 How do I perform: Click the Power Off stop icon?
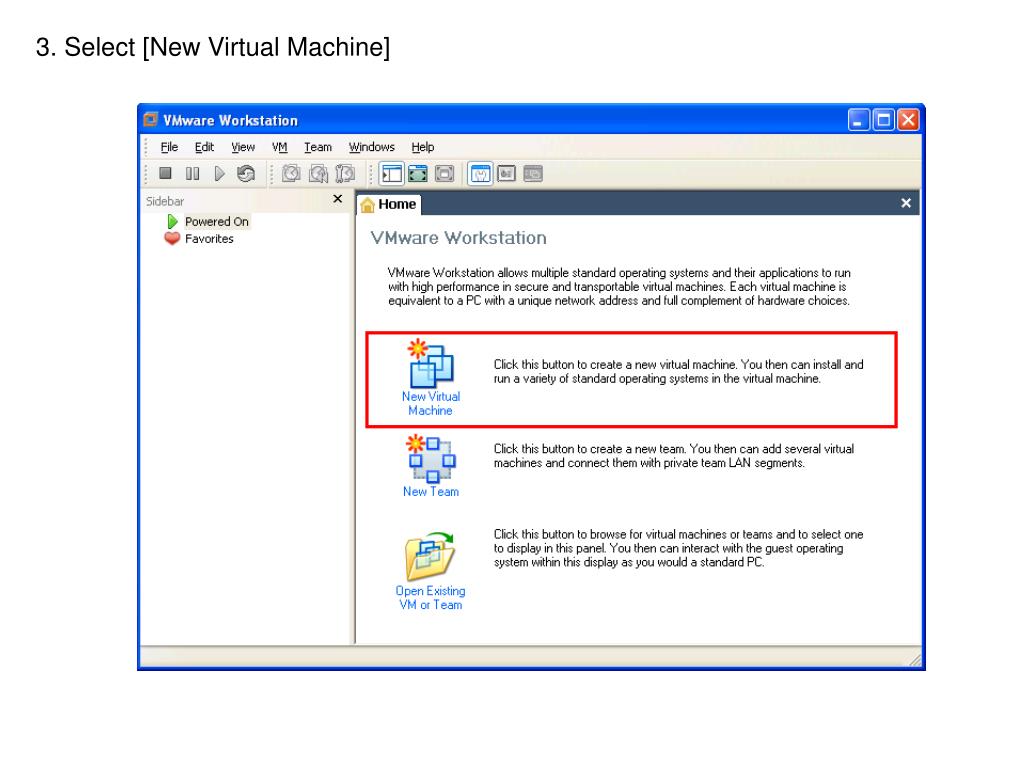pos(165,173)
